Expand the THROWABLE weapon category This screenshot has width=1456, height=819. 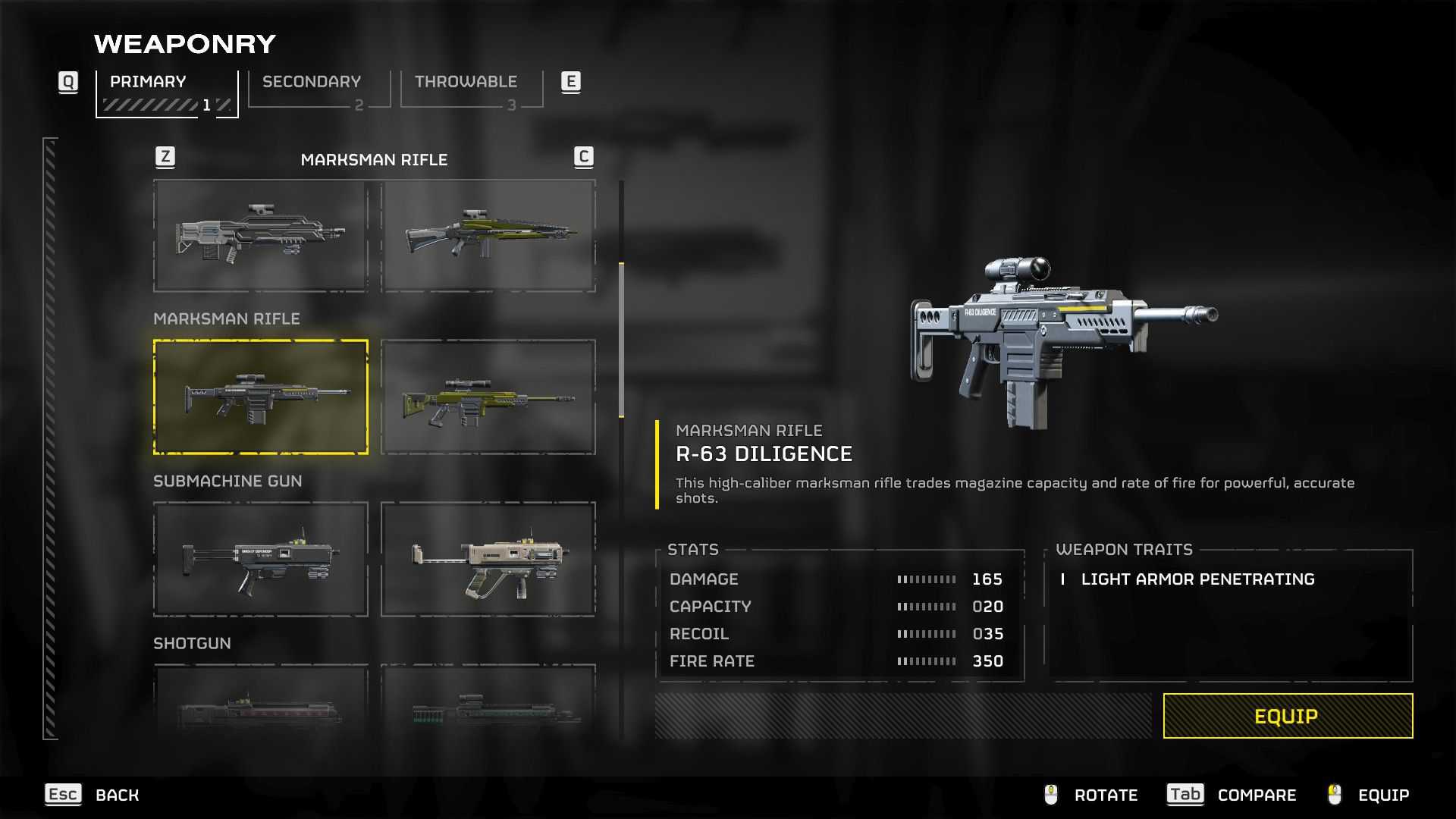465,81
